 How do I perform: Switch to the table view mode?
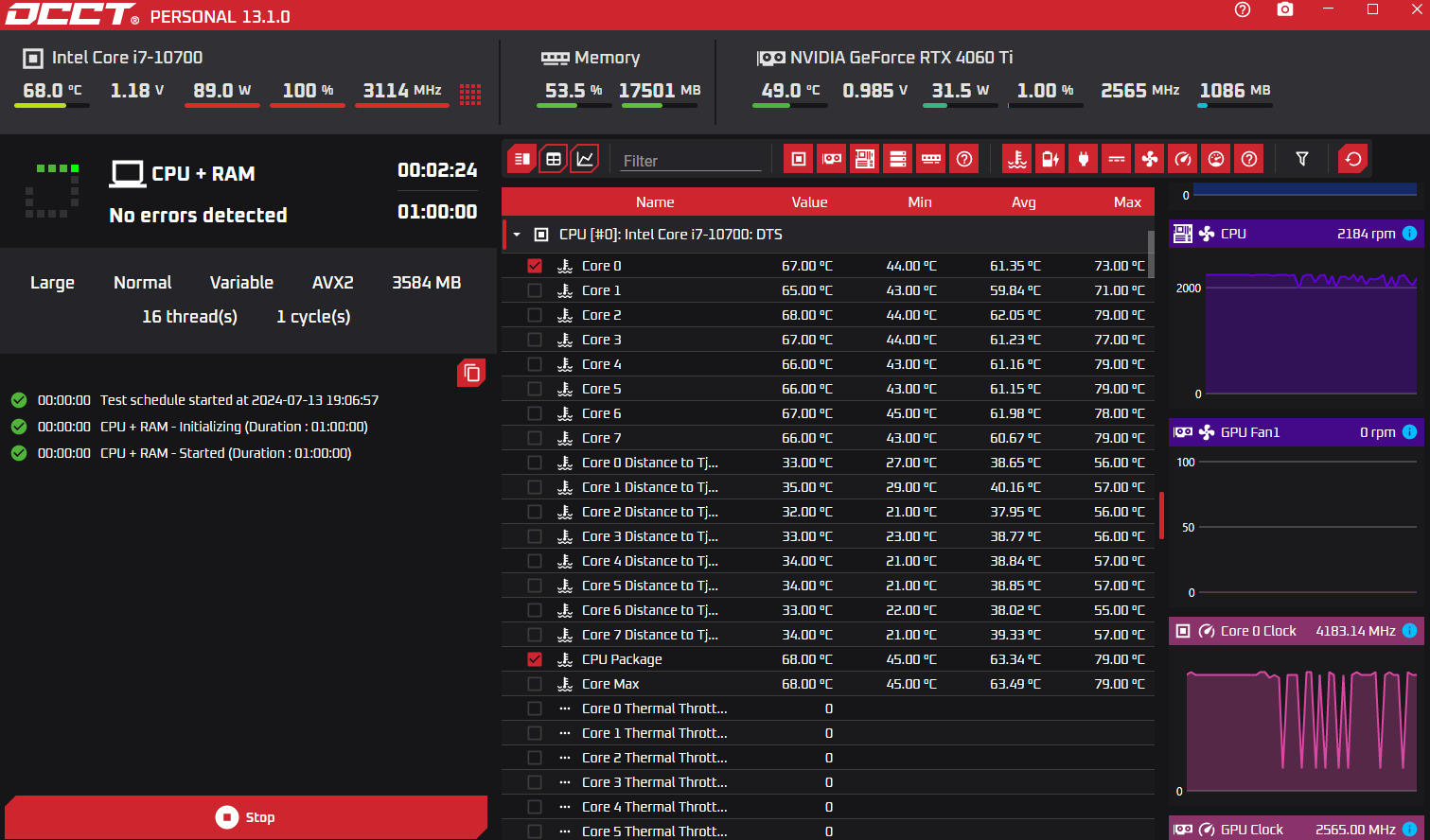(x=554, y=159)
